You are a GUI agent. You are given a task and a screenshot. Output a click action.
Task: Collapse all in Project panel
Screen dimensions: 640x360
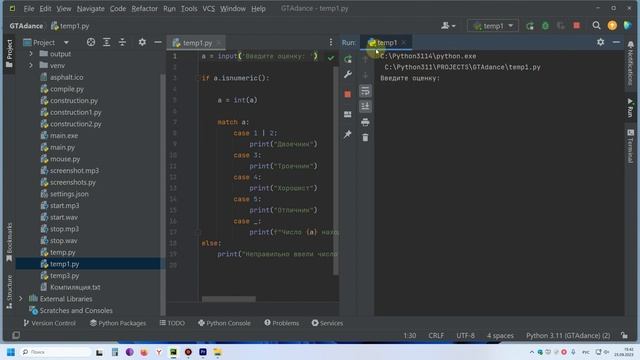click(x=122, y=42)
